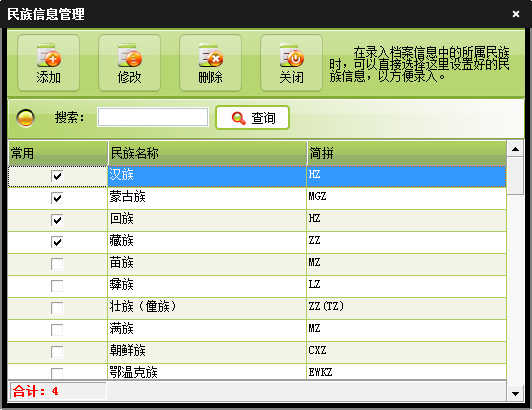532x410 pixels.
Task: Click the 常用 column header
Action: (x=58, y=153)
